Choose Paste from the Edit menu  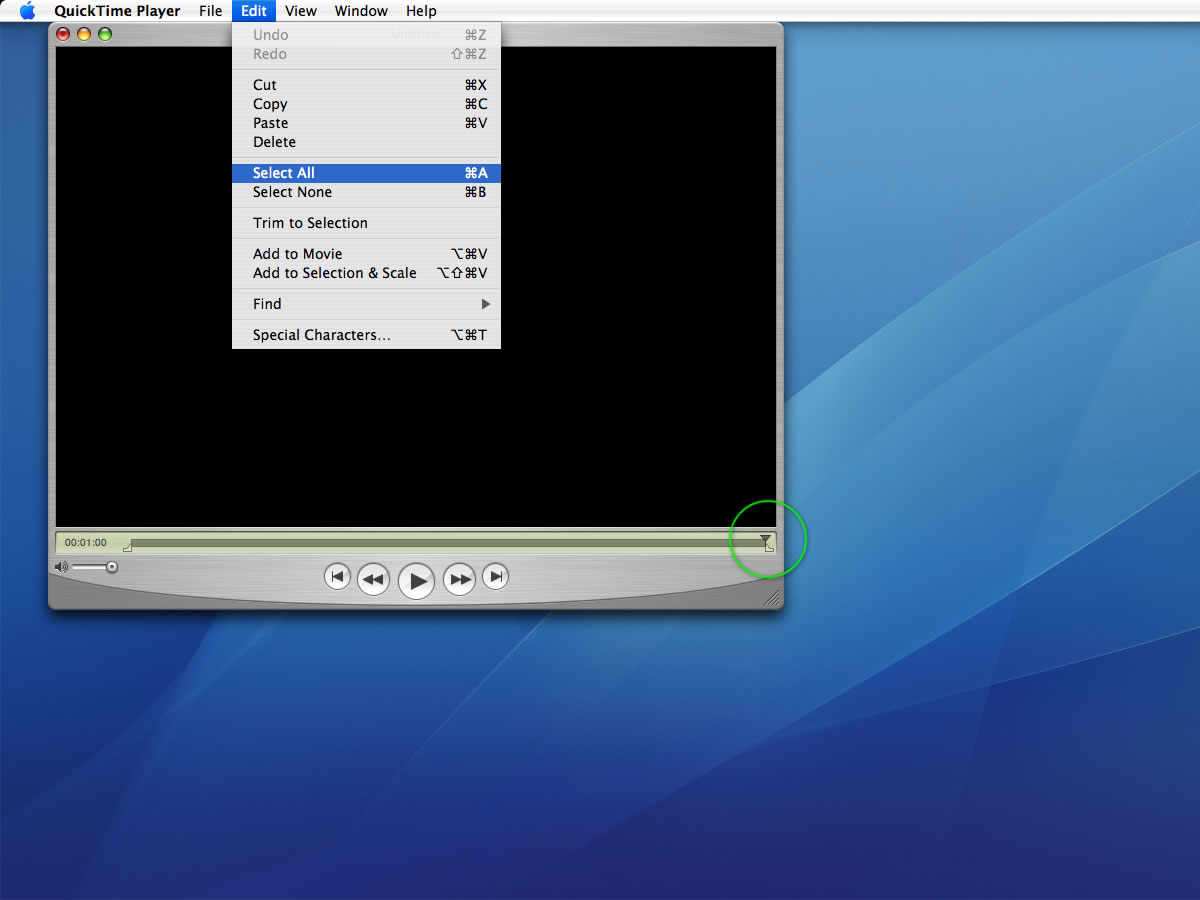[x=366, y=123]
